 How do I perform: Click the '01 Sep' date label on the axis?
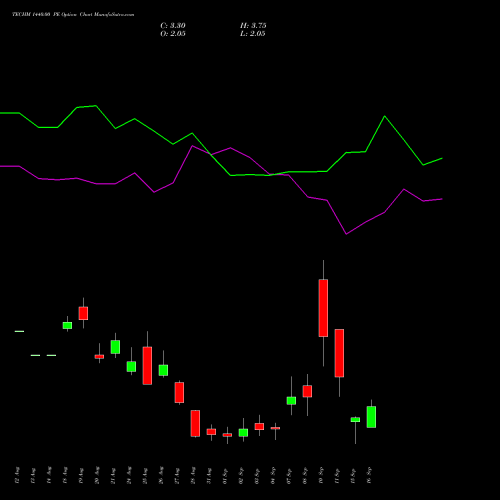pos(225,475)
